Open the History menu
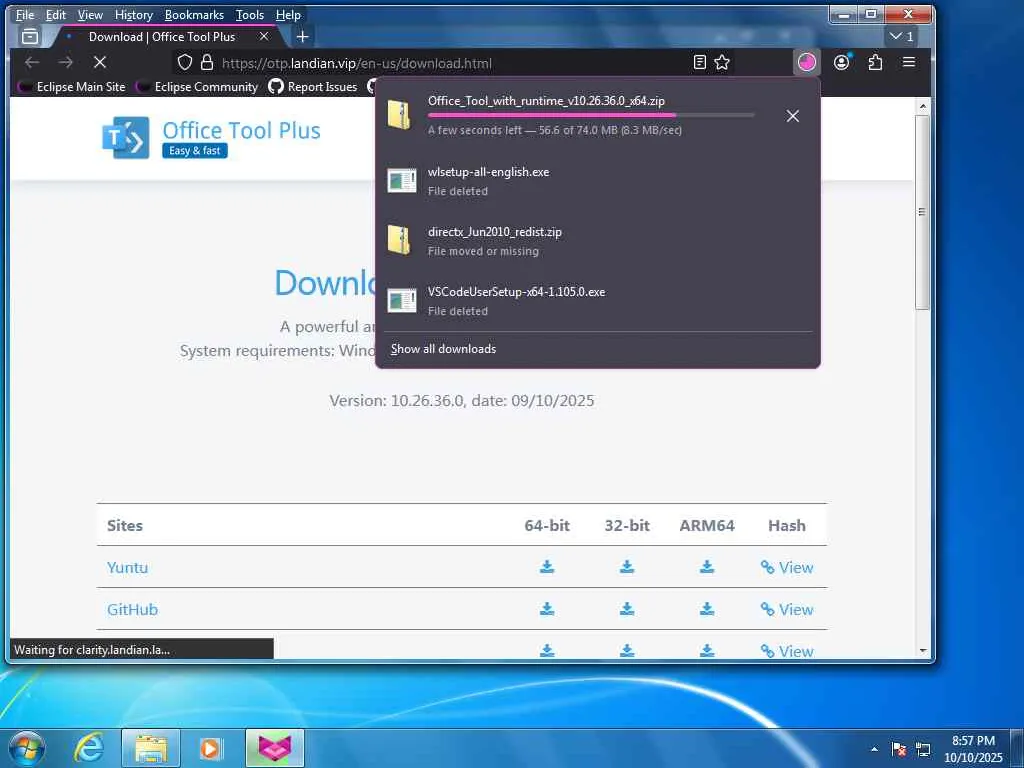1024x768 pixels. coord(133,14)
